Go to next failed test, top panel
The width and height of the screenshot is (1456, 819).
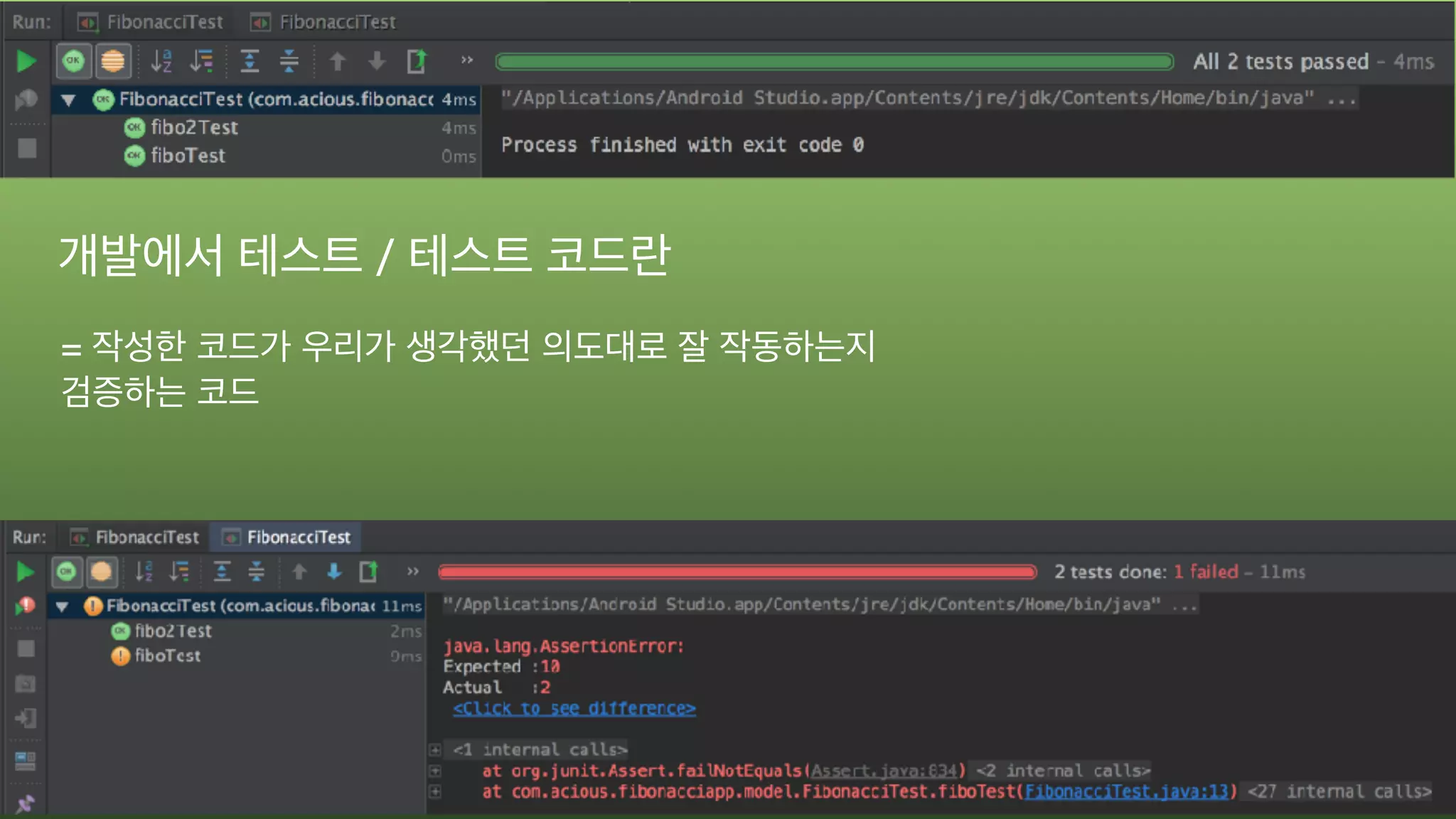[377, 62]
